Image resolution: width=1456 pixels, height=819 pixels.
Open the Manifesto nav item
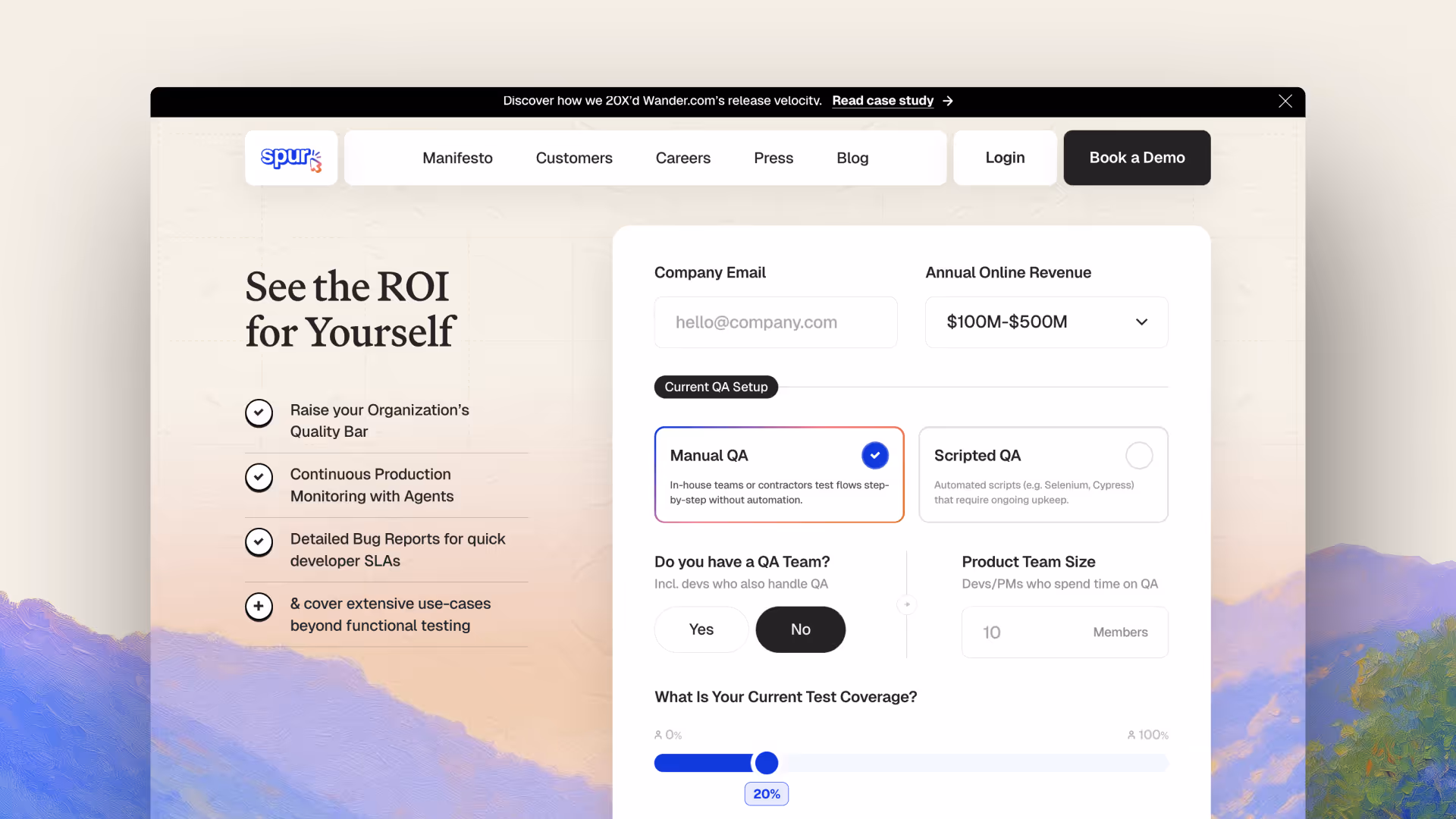pos(457,158)
